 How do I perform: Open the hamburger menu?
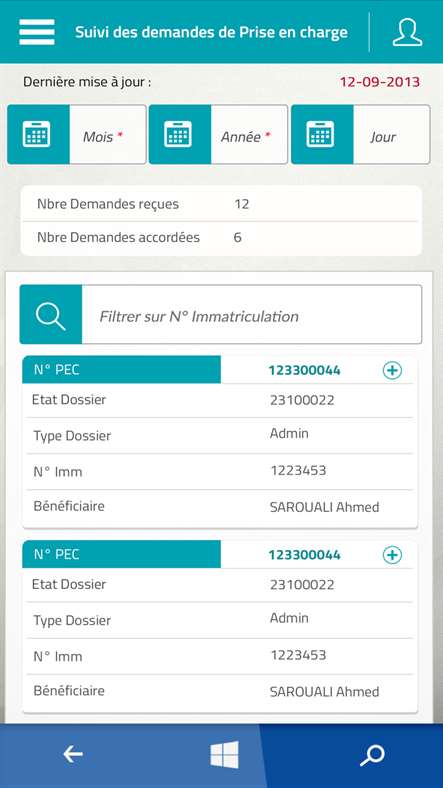[37, 32]
